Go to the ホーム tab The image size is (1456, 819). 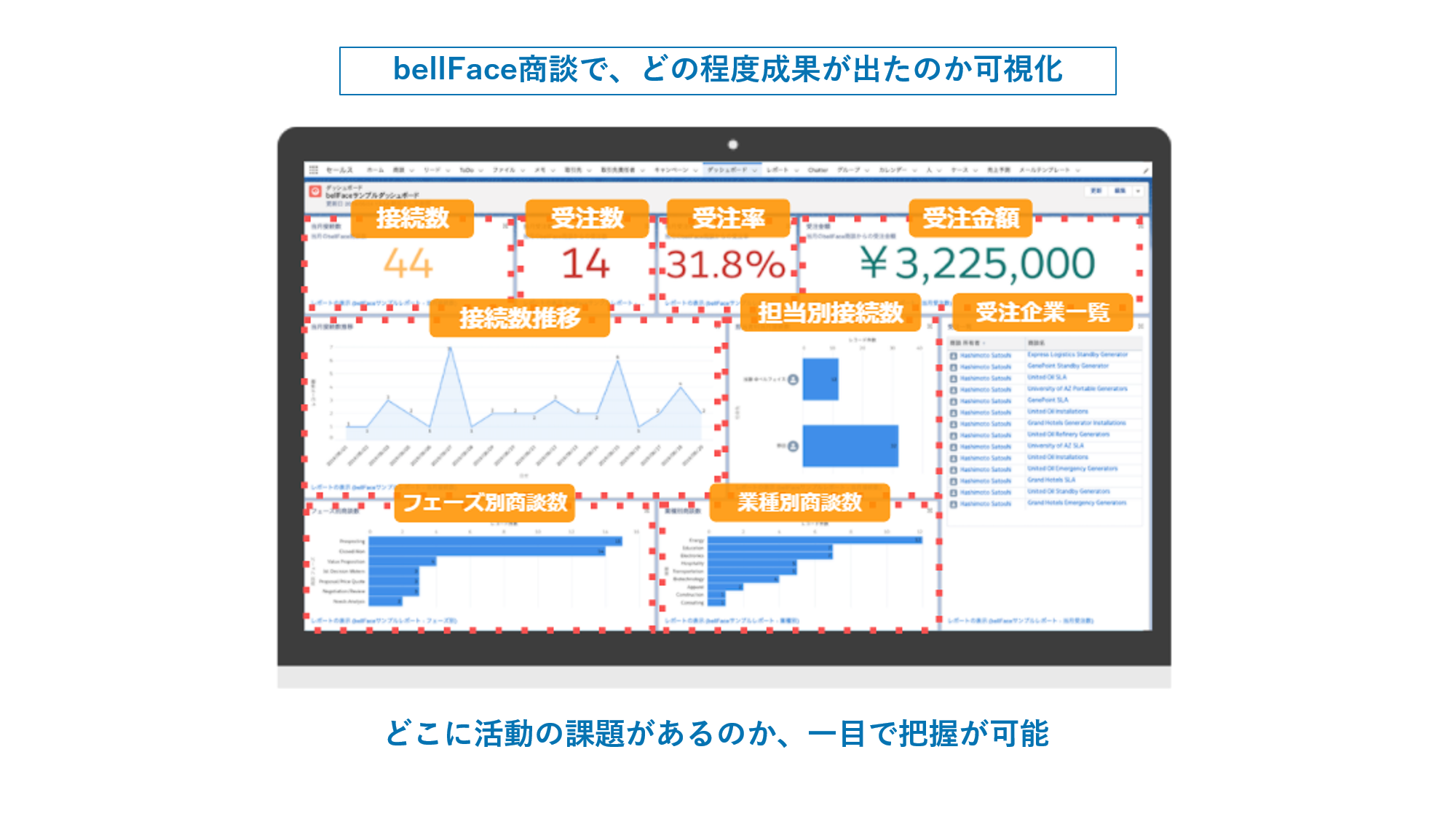(375, 170)
